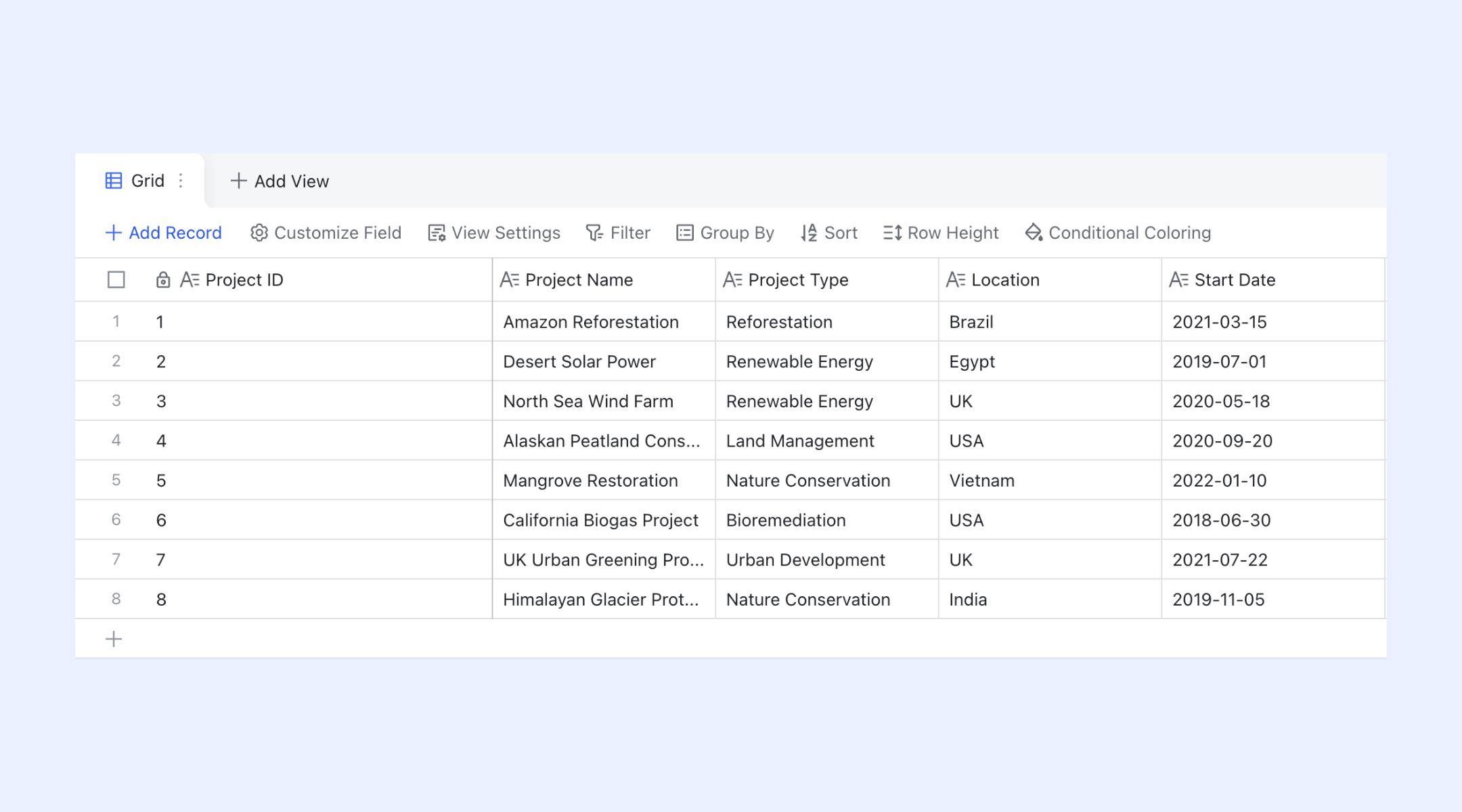This screenshot has height=812, width=1462.
Task: Click the View Settings icon
Action: (x=437, y=233)
